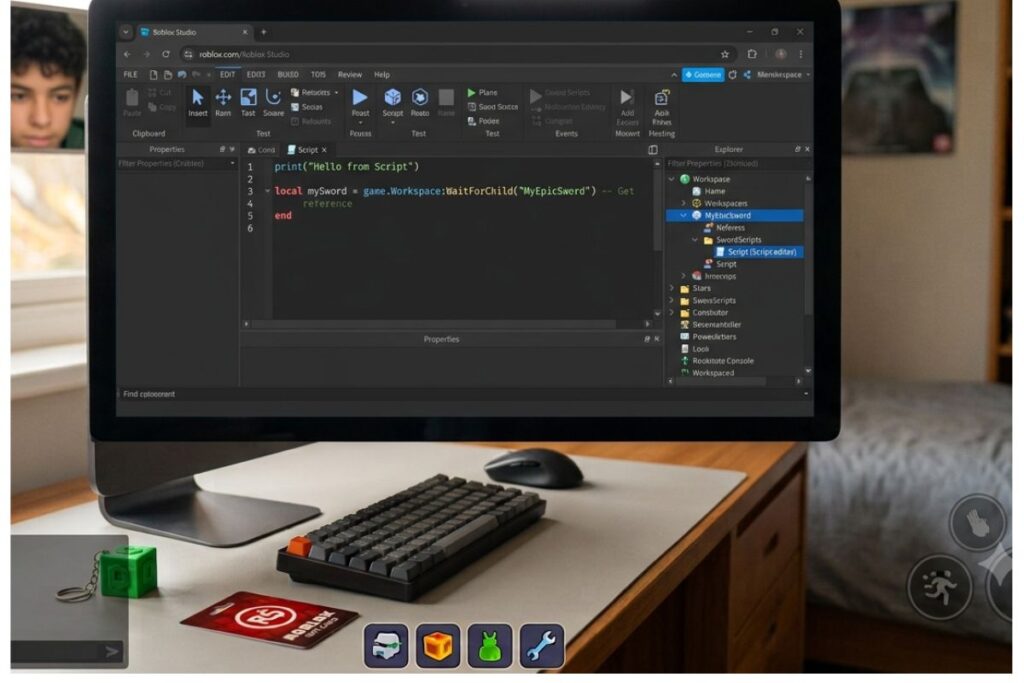Click the chat send arrow
This screenshot has height=683, width=1024.
pos(112,652)
